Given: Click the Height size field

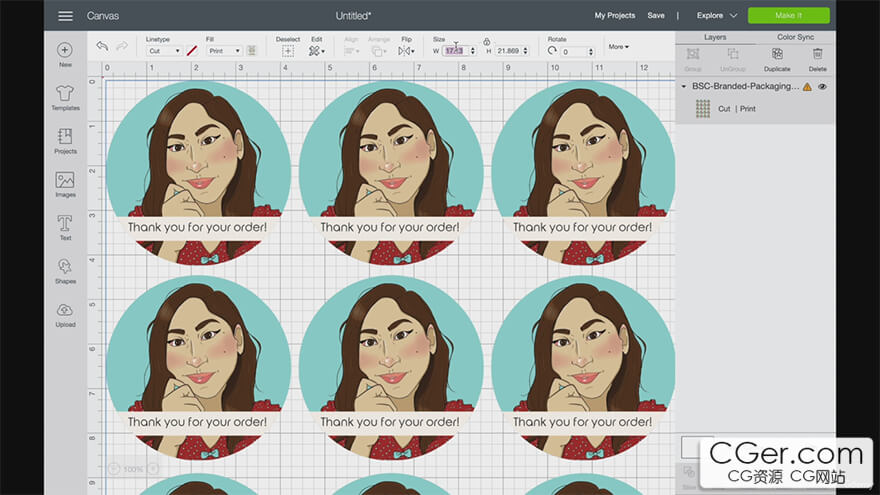Looking at the screenshot, I should (x=508, y=51).
